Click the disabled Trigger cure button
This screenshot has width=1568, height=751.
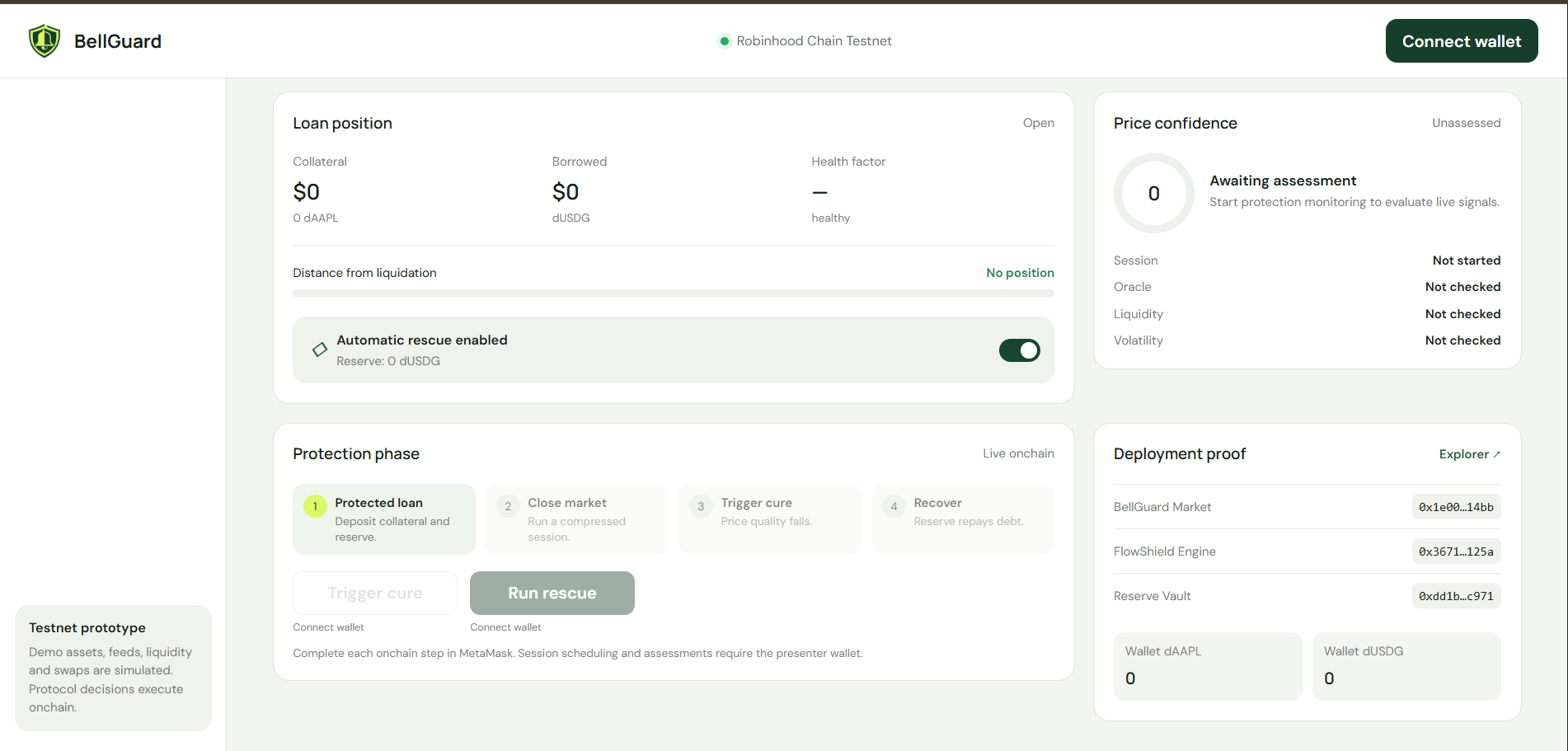[375, 593]
